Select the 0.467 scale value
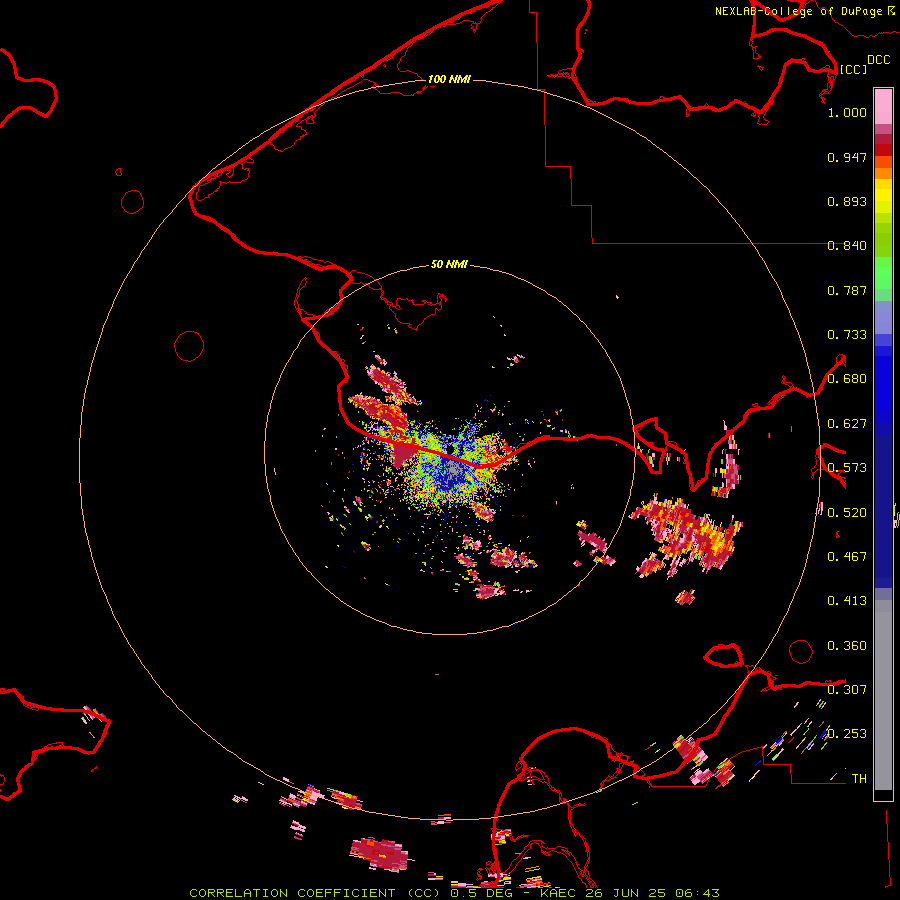 click(847, 557)
